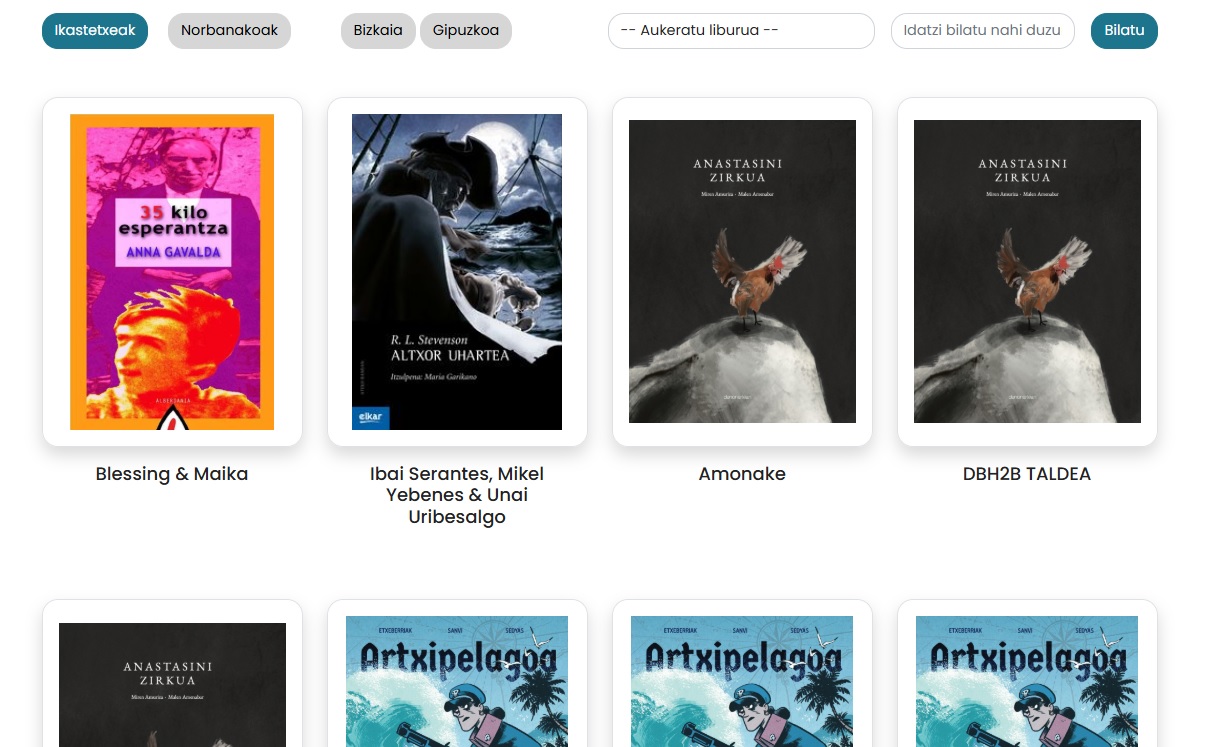Click the Amonake entry title
Viewport: 1223px width, 747px height.
click(742, 474)
